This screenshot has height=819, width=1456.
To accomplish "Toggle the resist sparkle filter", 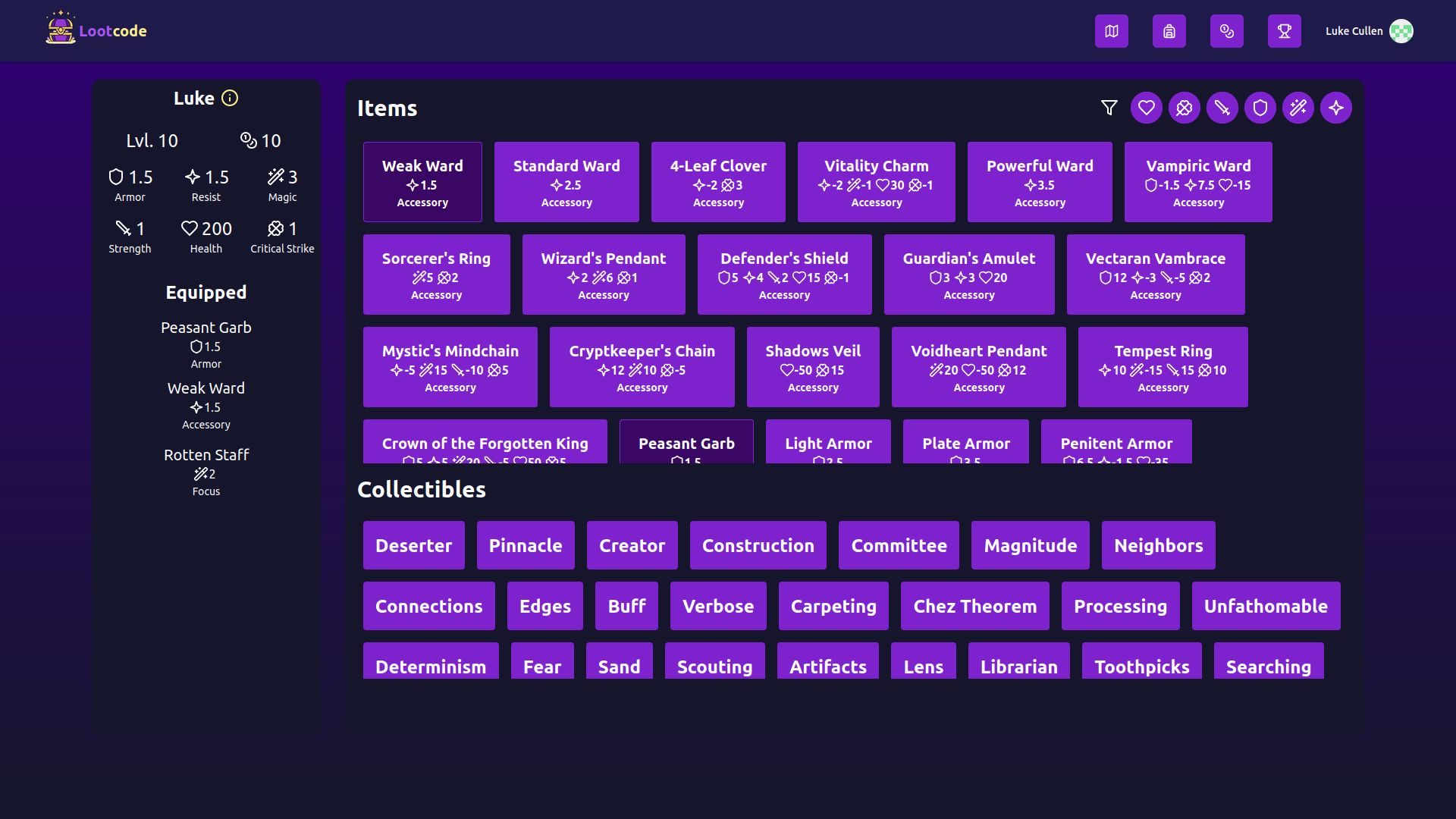I will (x=1336, y=108).
